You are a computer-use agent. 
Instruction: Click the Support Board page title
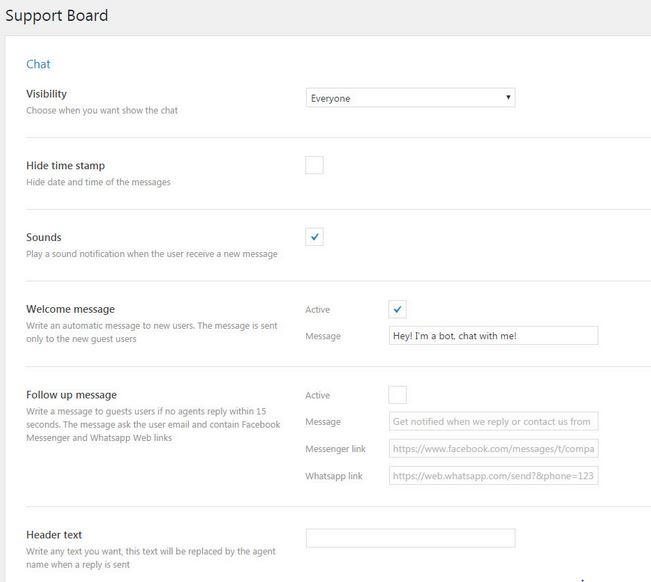coord(57,16)
